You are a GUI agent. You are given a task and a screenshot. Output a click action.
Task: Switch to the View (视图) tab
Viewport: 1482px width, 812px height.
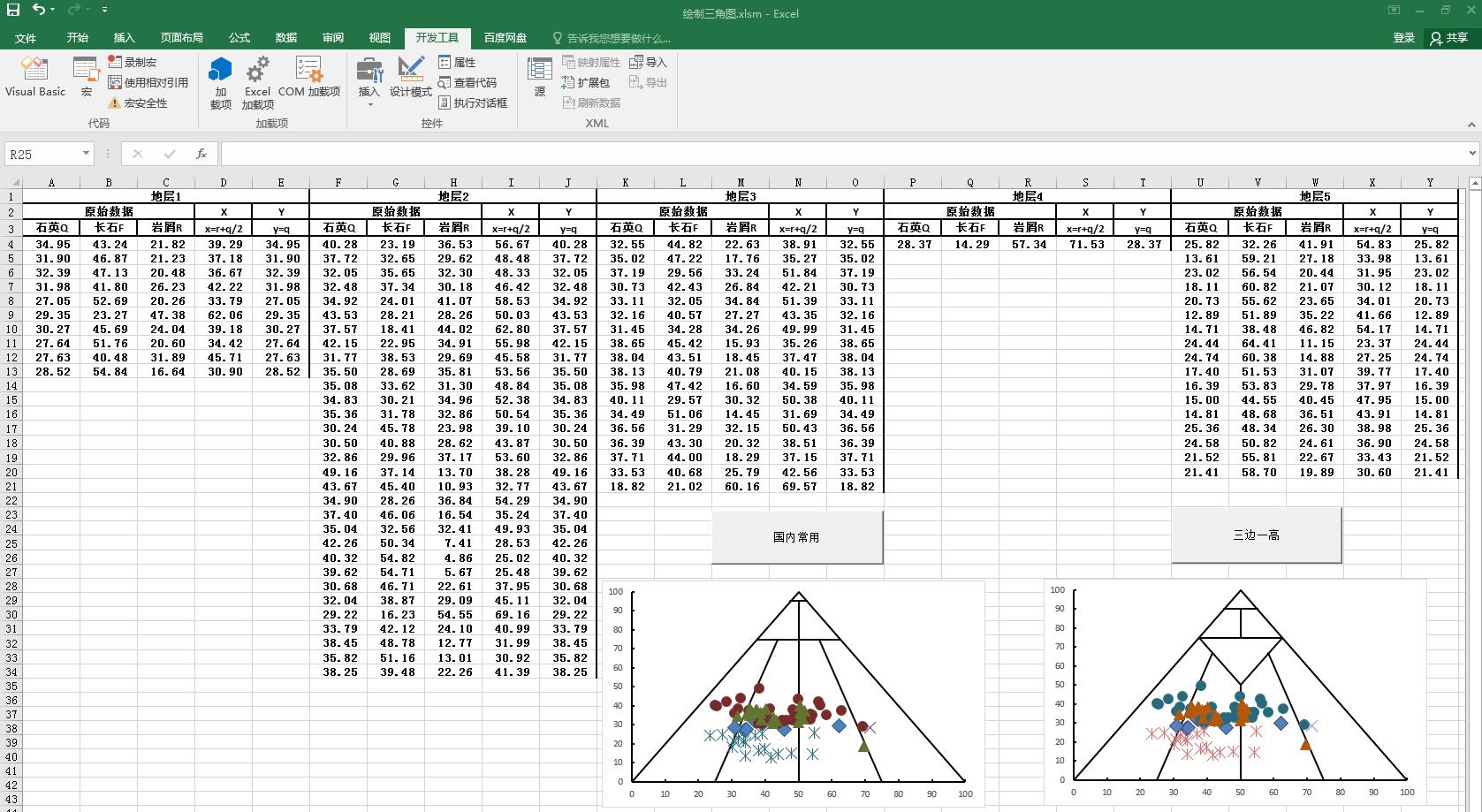pyautogui.click(x=380, y=38)
